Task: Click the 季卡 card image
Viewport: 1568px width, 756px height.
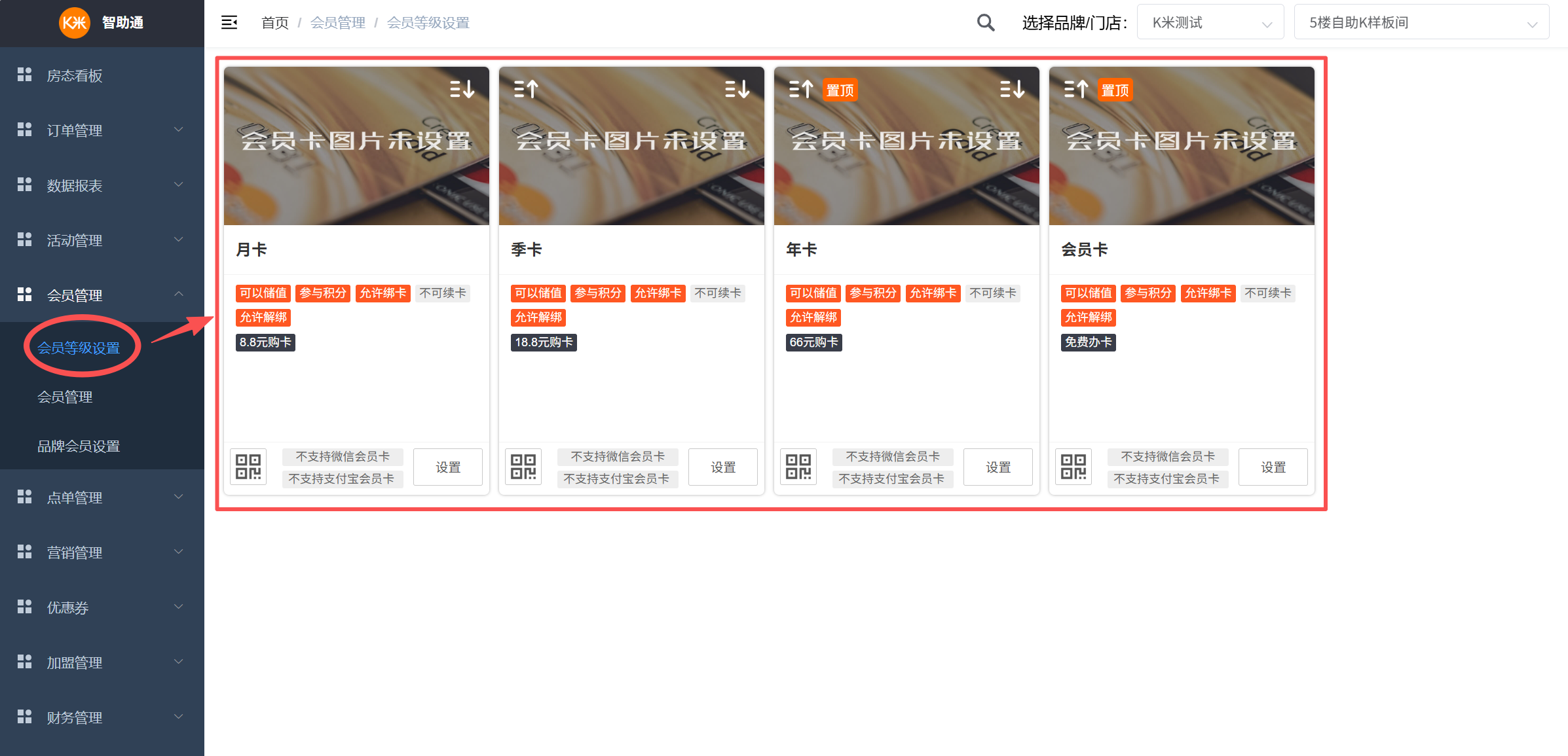Action: pos(631,146)
